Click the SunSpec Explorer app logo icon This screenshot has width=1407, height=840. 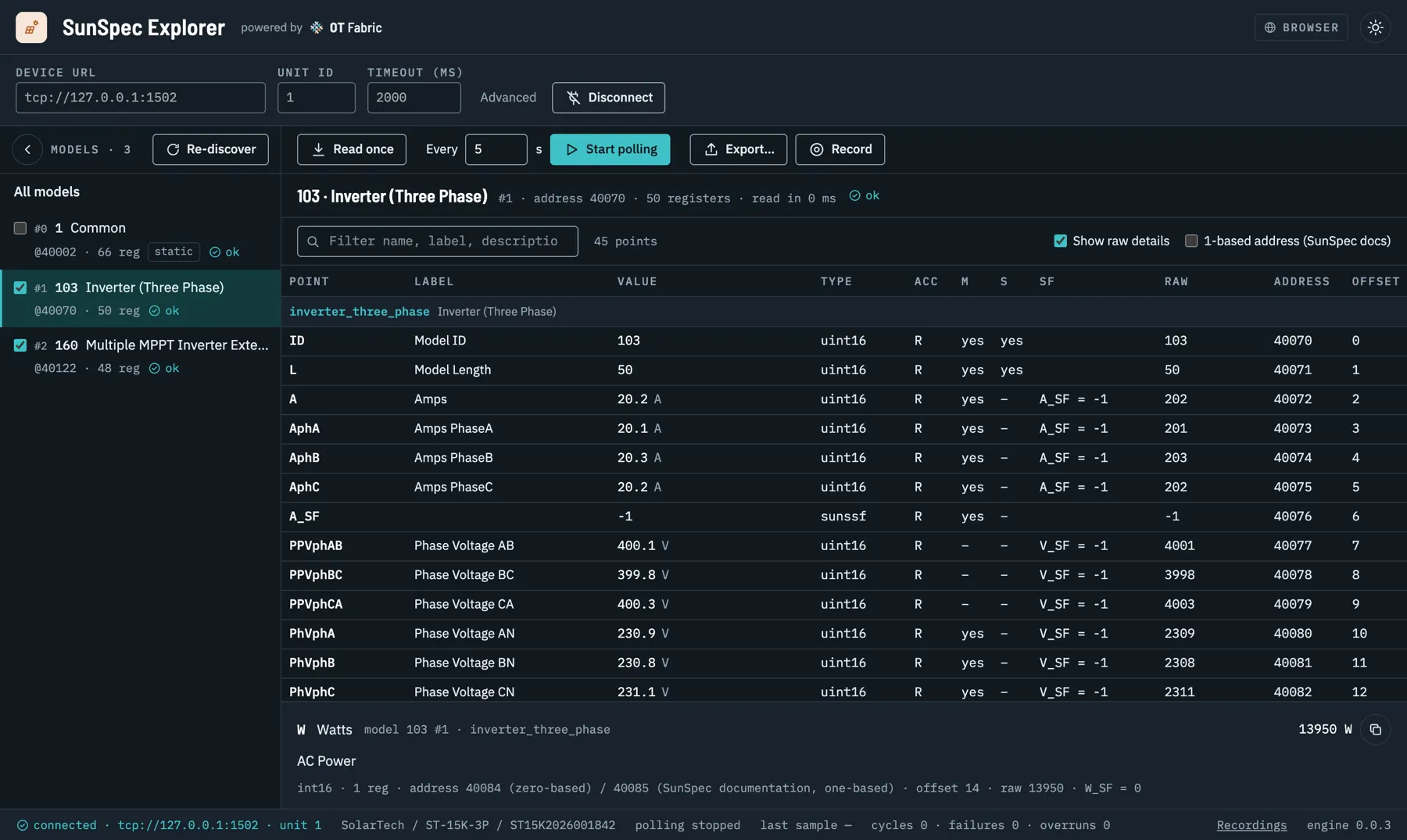31,27
